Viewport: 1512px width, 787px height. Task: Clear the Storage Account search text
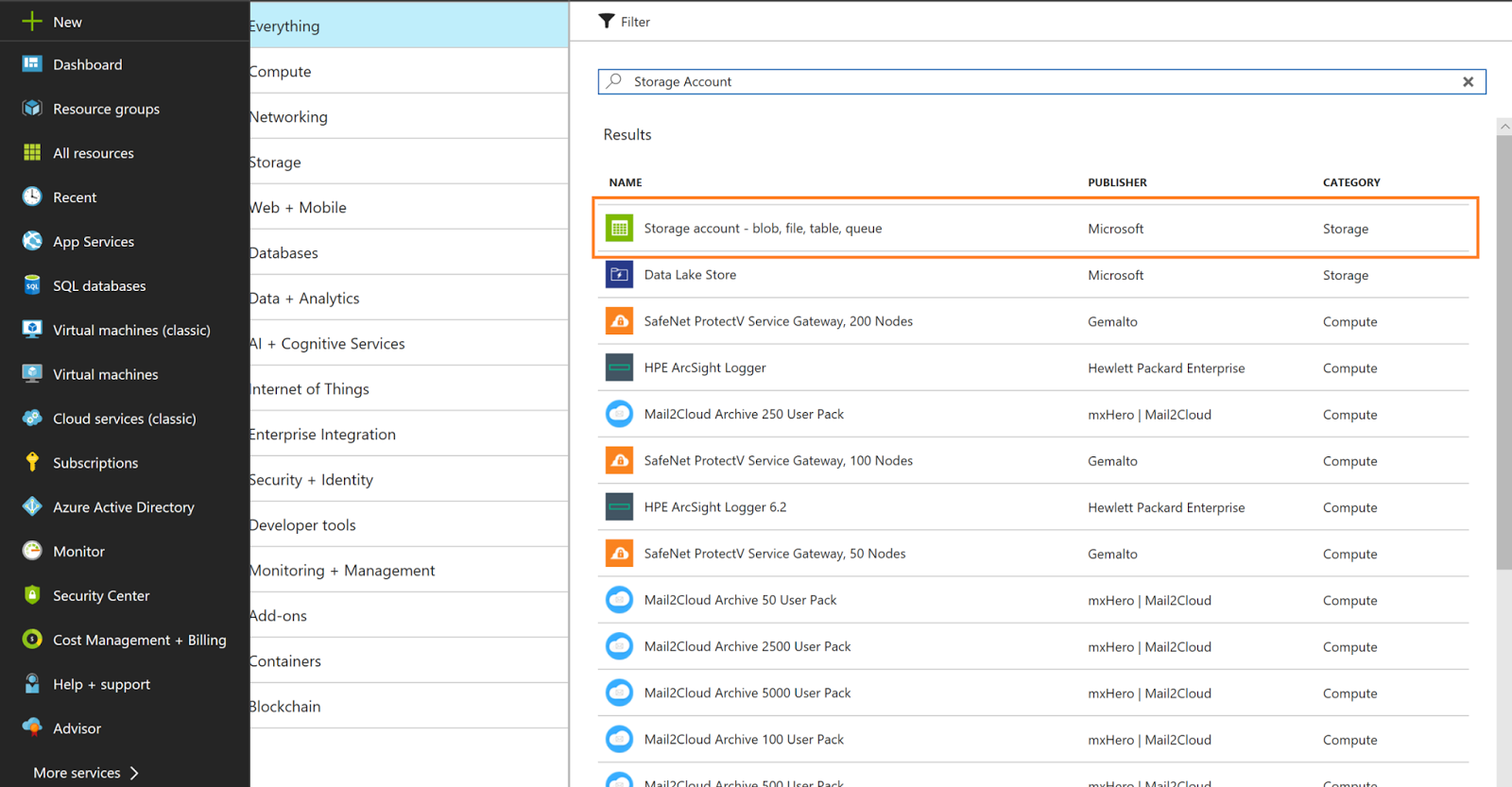[x=1468, y=82]
